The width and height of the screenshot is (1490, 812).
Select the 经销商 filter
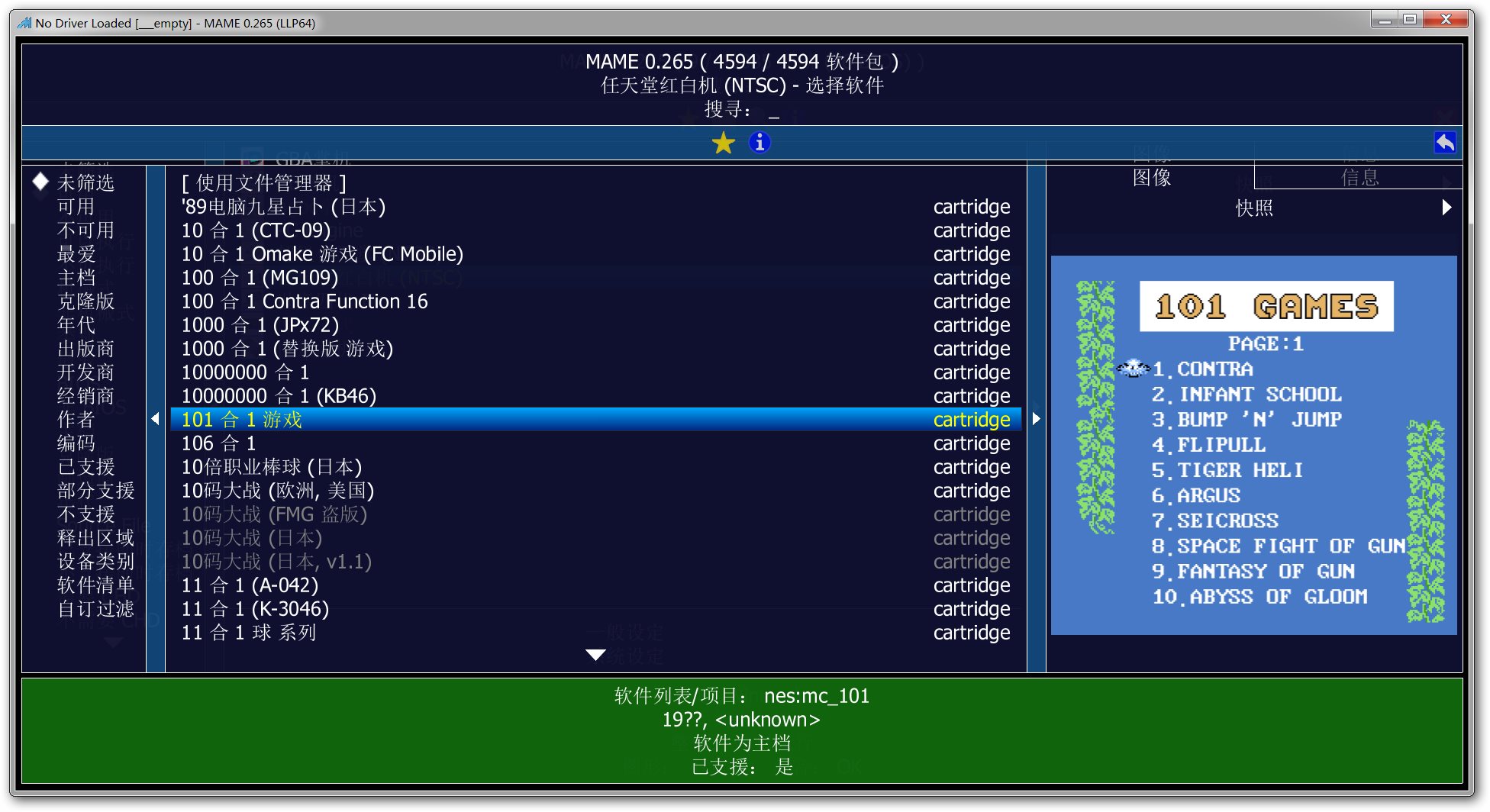click(x=85, y=396)
